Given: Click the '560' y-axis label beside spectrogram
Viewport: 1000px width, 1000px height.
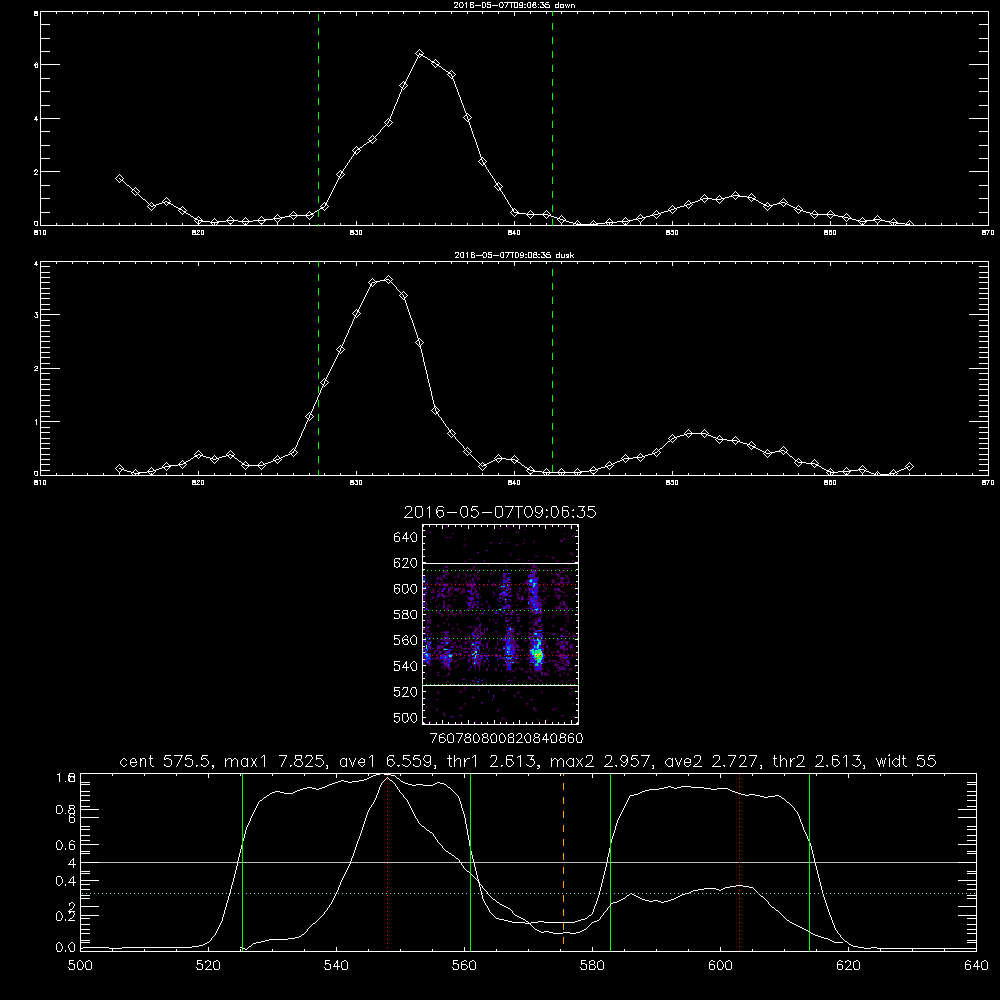Looking at the screenshot, I should pos(406,640).
